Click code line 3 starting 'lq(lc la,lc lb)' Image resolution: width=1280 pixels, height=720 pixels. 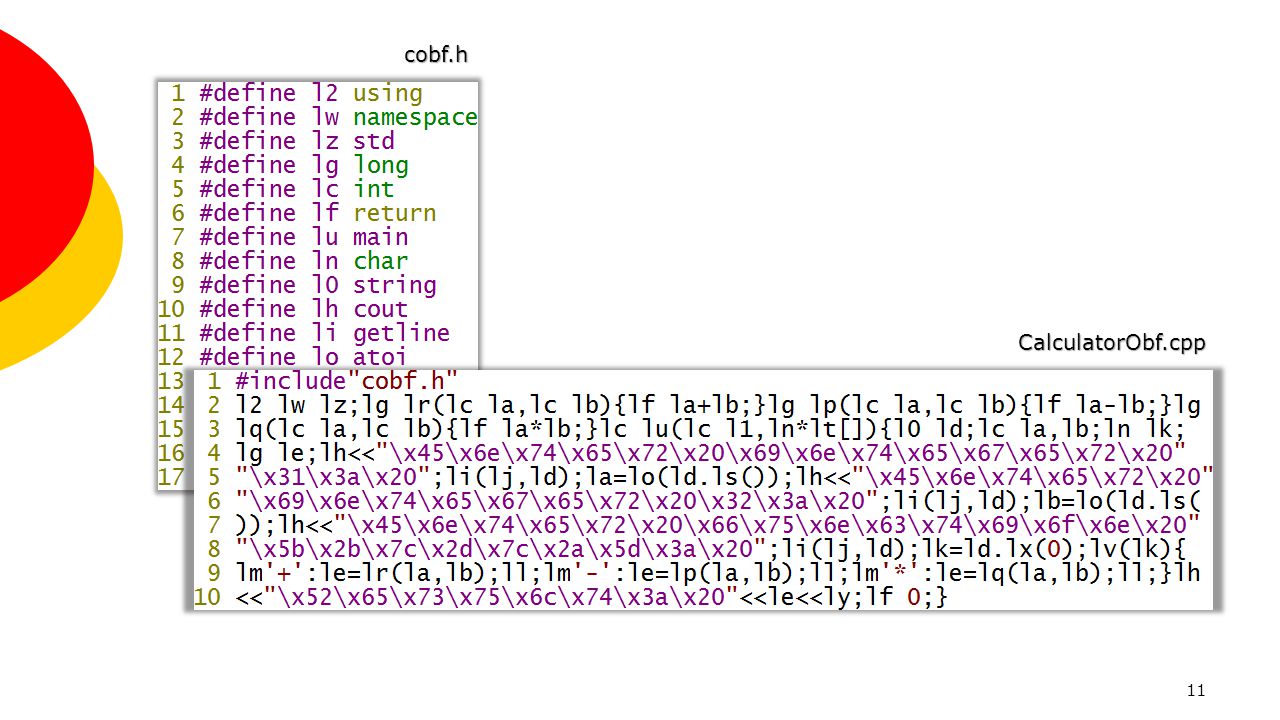[711, 429]
